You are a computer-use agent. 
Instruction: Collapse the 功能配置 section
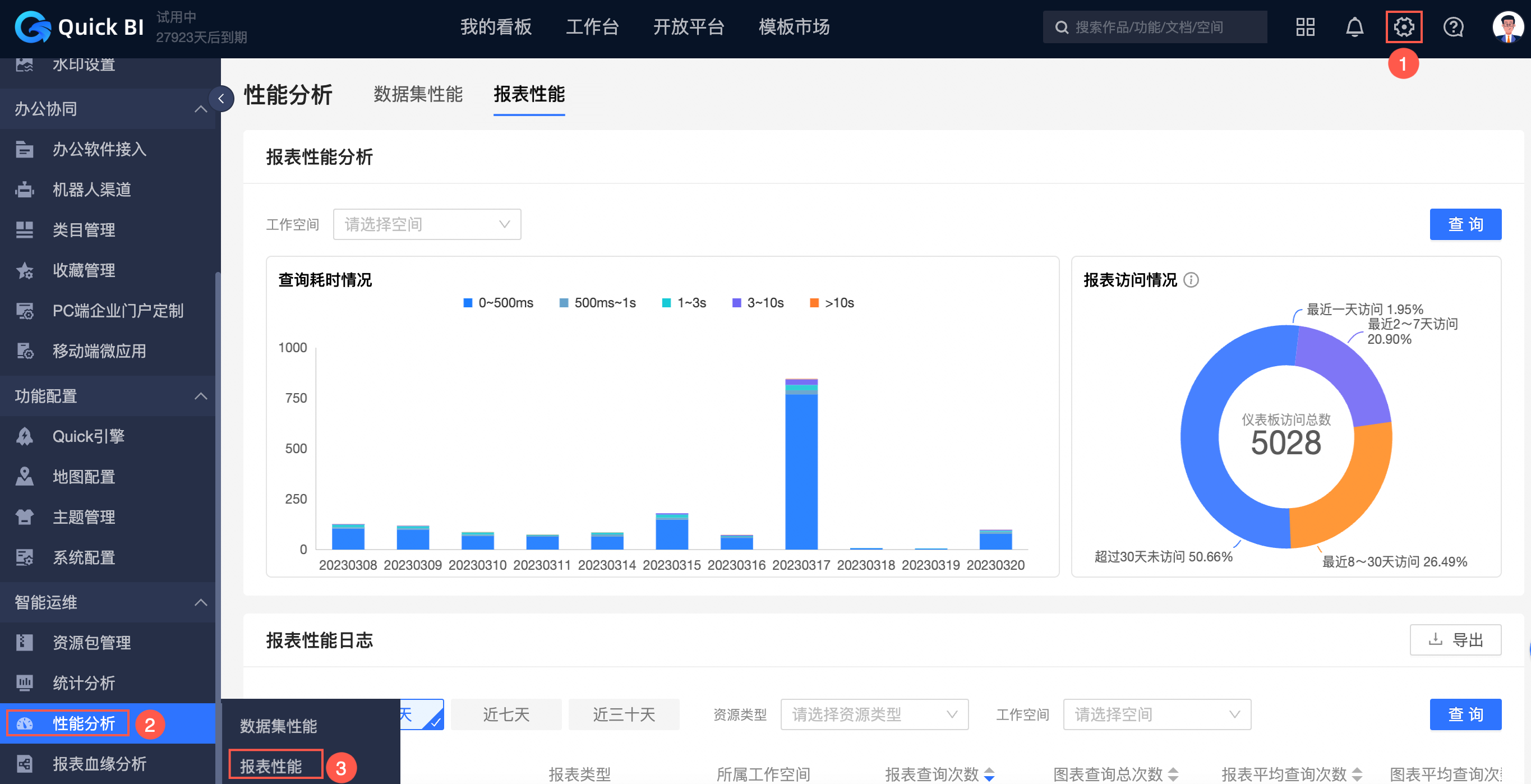(108, 396)
